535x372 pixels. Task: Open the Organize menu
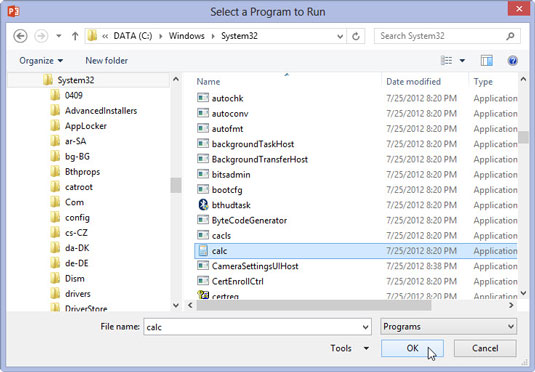click(41, 60)
